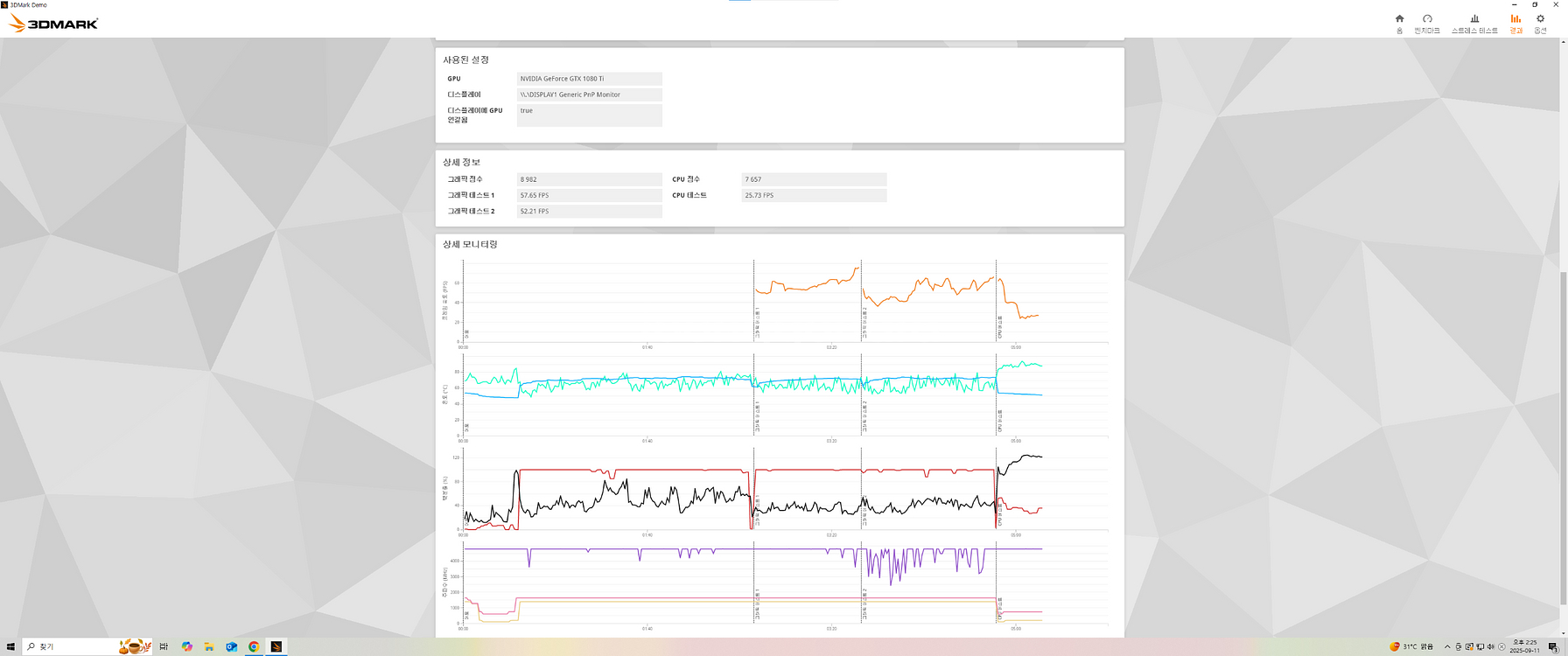Viewport: 1568px width, 656px height.
Task: Open the 스트레스 테스트 section
Action: click(x=1474, y=23)
